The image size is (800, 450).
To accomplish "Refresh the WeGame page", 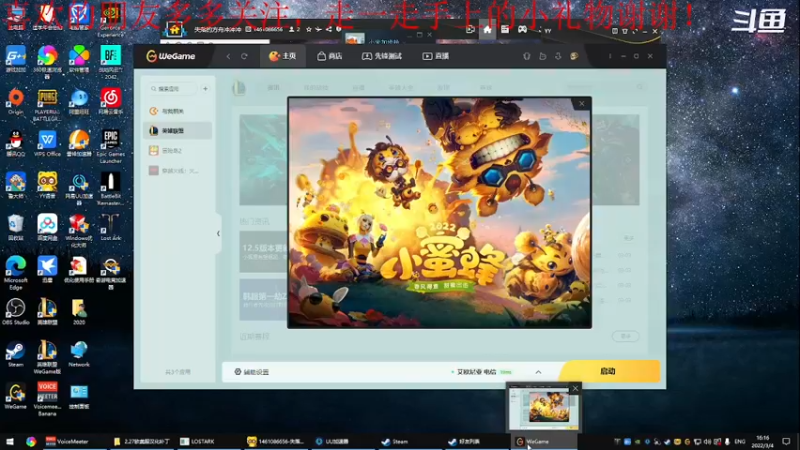I will tap(244, 56).
